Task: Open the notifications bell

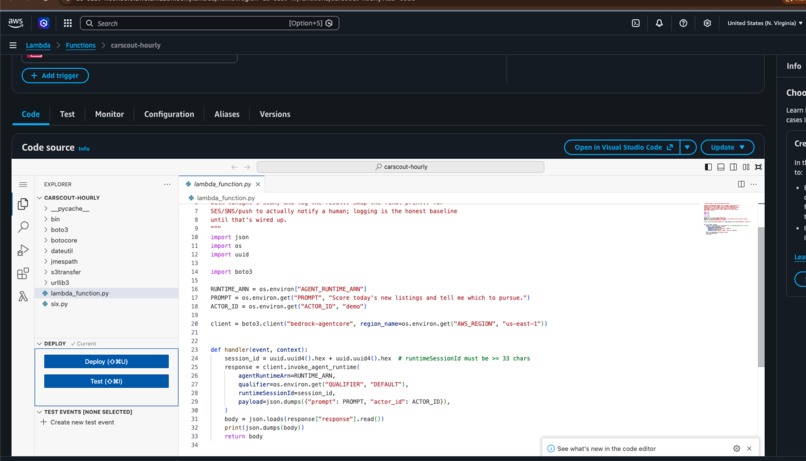Action: click(x=659, y=23)
